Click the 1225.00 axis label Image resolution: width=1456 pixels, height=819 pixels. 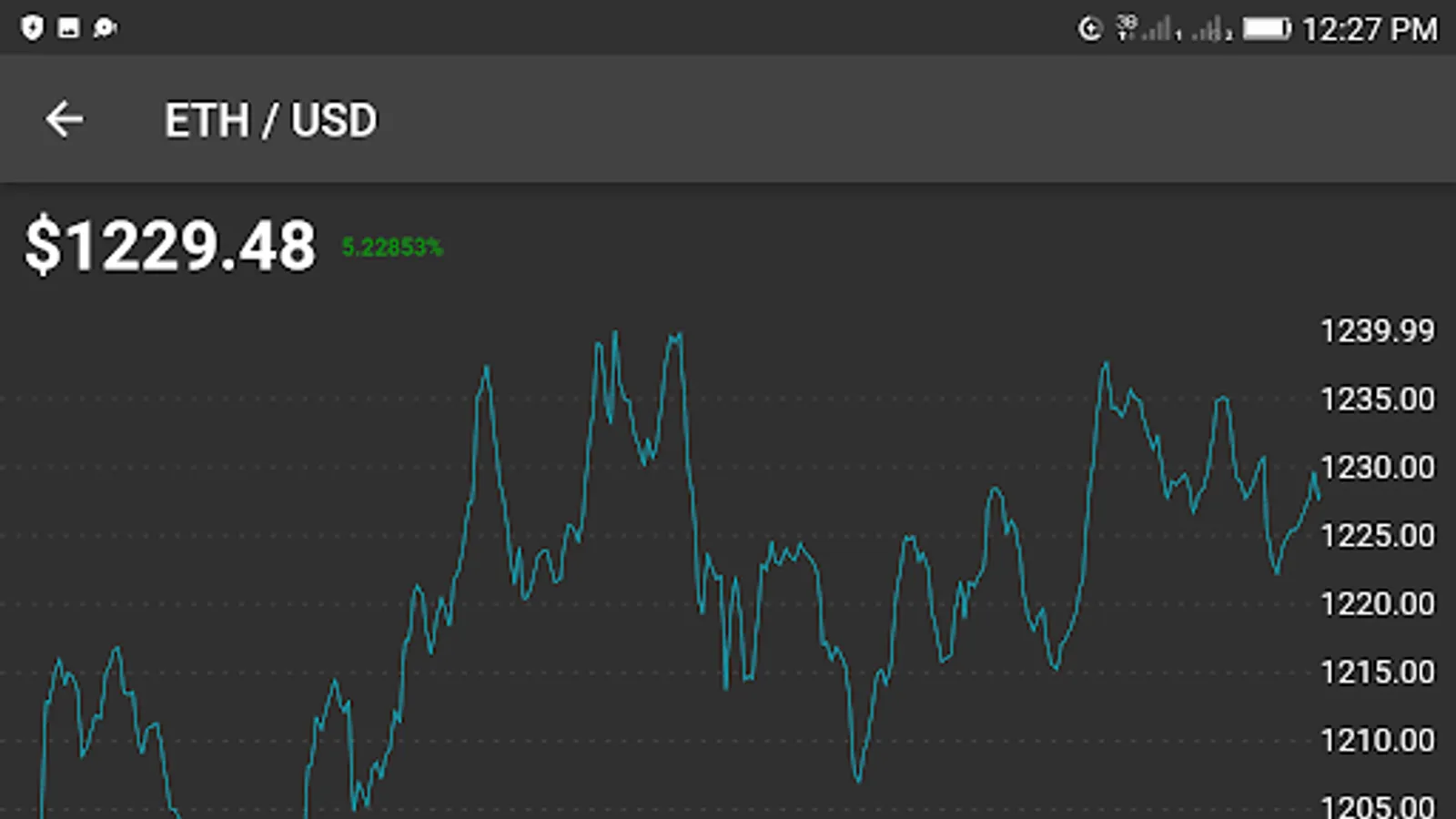tap(1377, 535)
